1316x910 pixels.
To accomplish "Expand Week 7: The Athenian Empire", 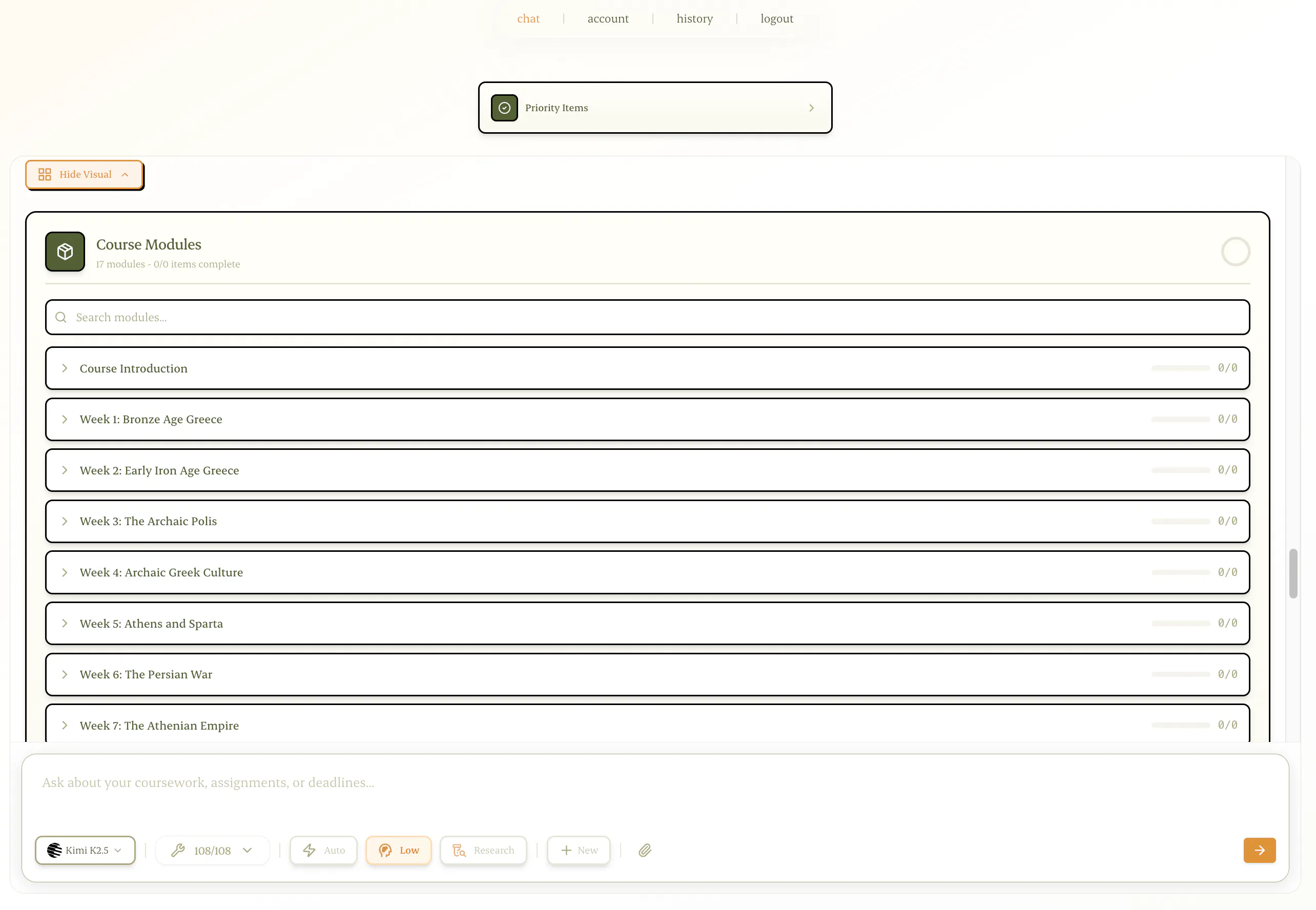I will click(648, 724).
